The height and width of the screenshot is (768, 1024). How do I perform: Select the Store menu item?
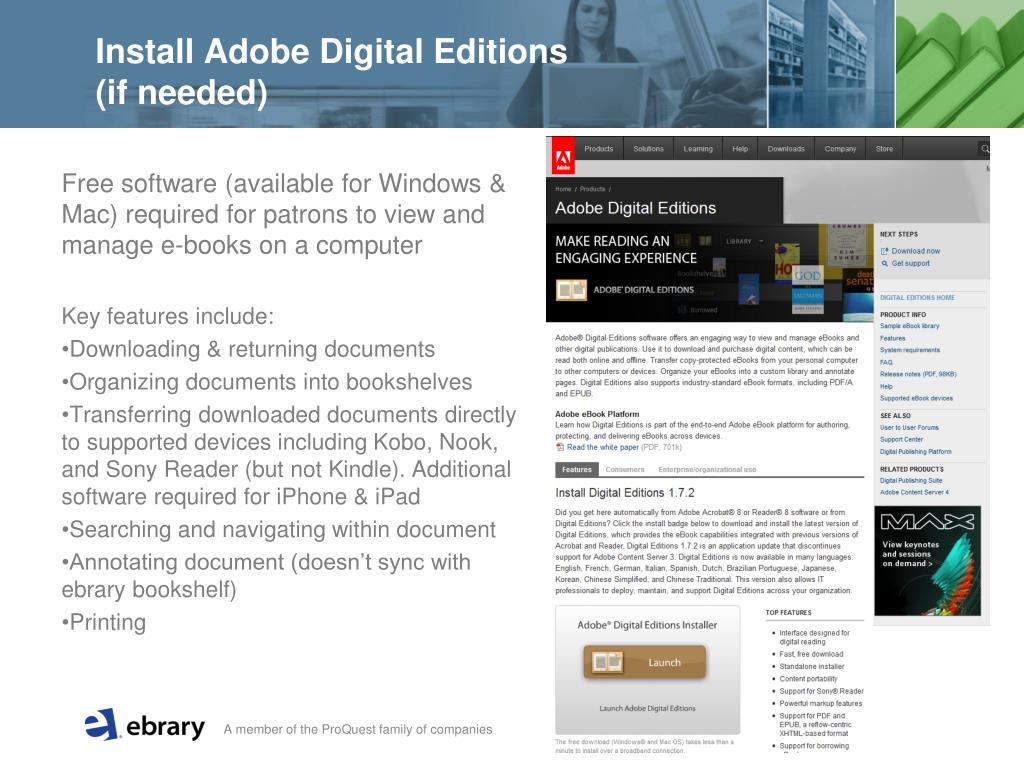(x=884, y=149)
